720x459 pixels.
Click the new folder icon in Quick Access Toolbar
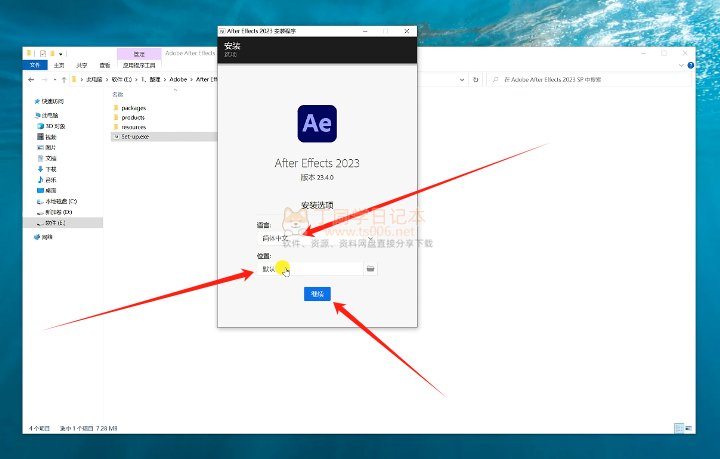(x=52, y=54)
